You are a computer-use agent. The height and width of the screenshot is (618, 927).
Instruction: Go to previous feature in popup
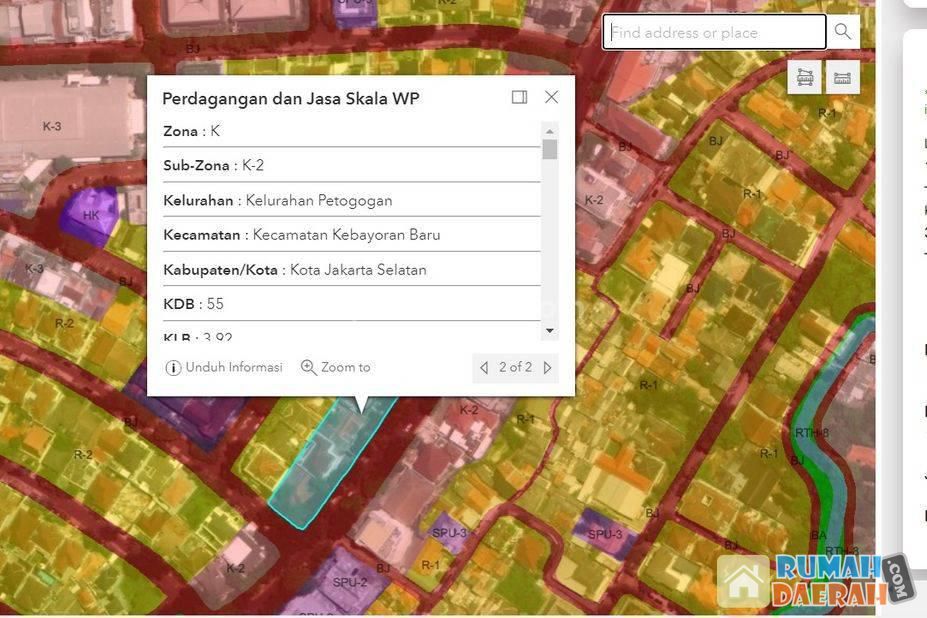484,367
